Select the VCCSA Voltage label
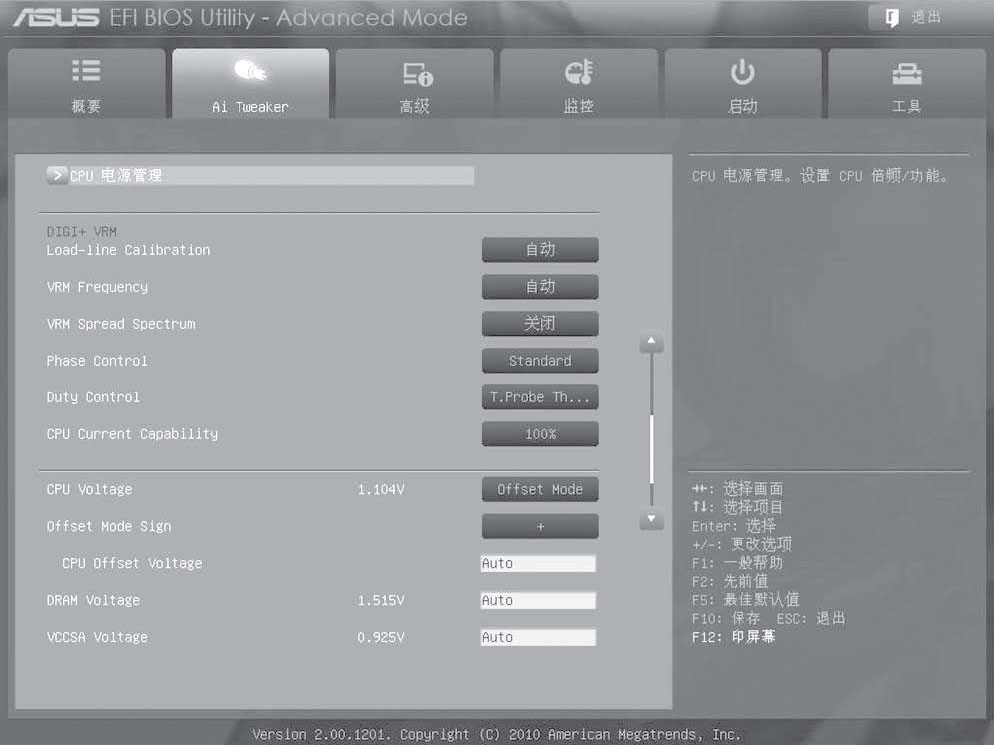Viewport: 994px width, 745px height. click(97, 637)
